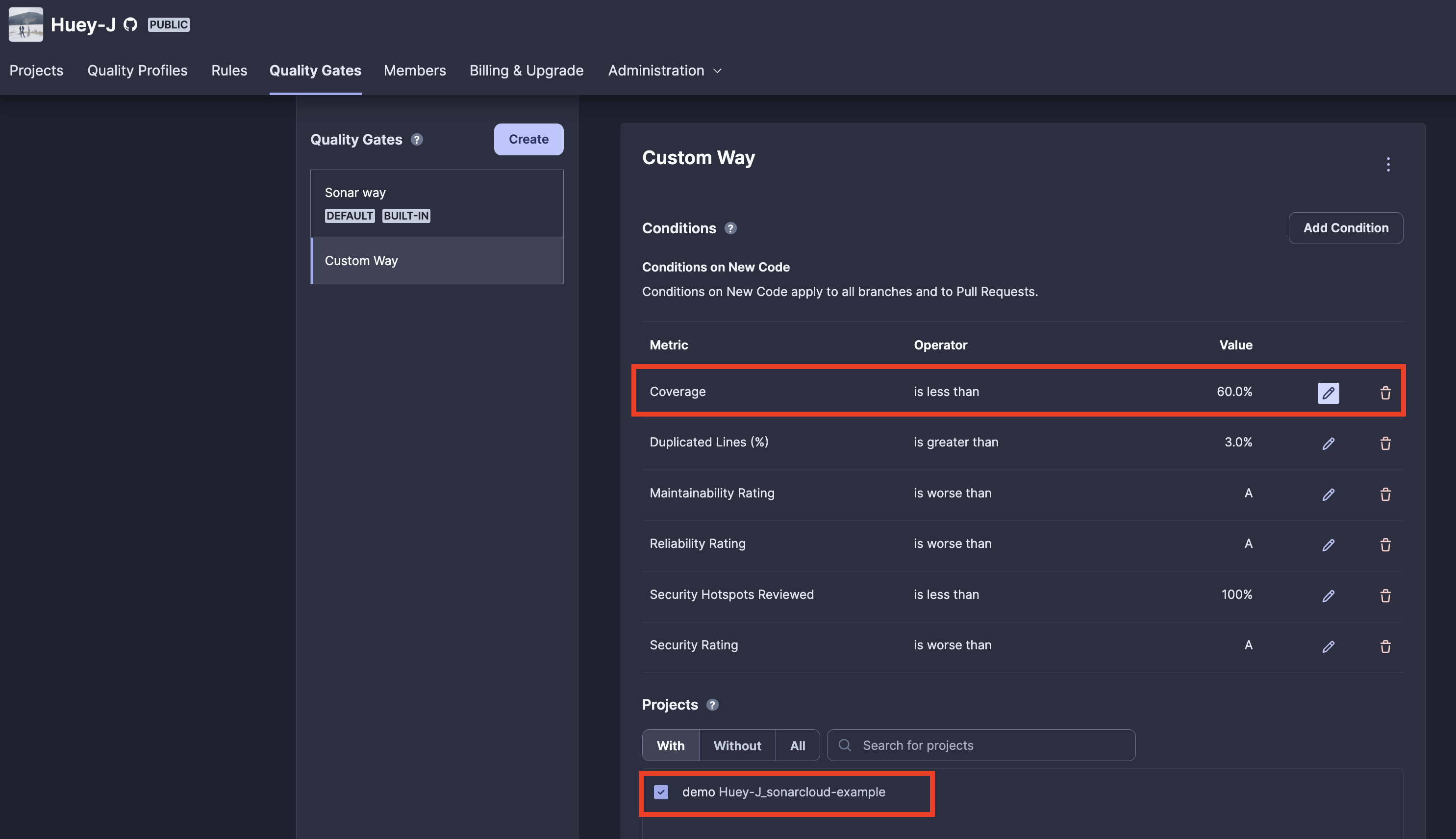Open Custom Way three-dot actions menu
The height and width of the screenshot is (839, 1456).
(x=1387, y=164)
